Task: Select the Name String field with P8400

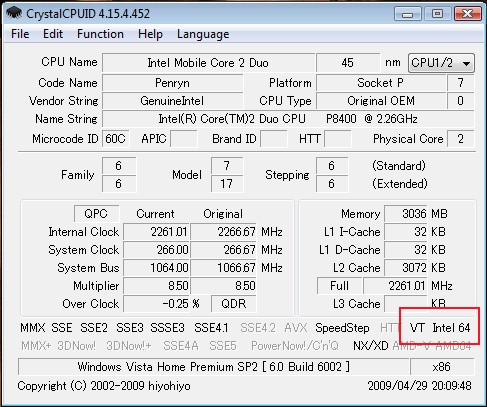Action: click(288, 119)
